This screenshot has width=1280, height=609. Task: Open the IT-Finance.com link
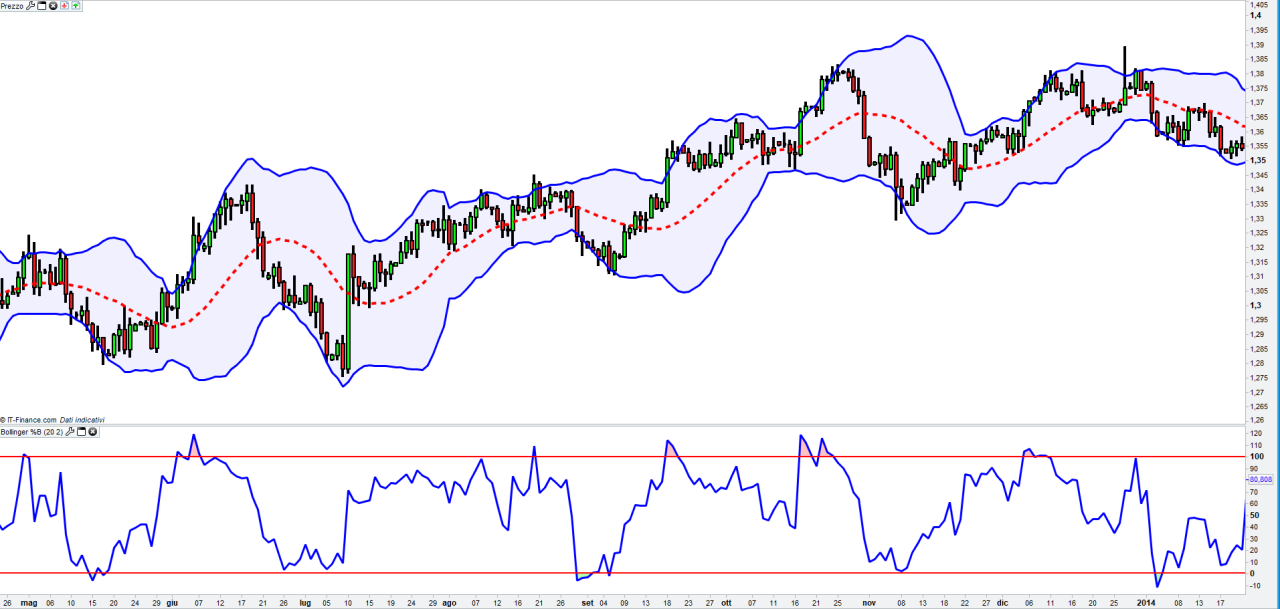[x=28, y=420]
